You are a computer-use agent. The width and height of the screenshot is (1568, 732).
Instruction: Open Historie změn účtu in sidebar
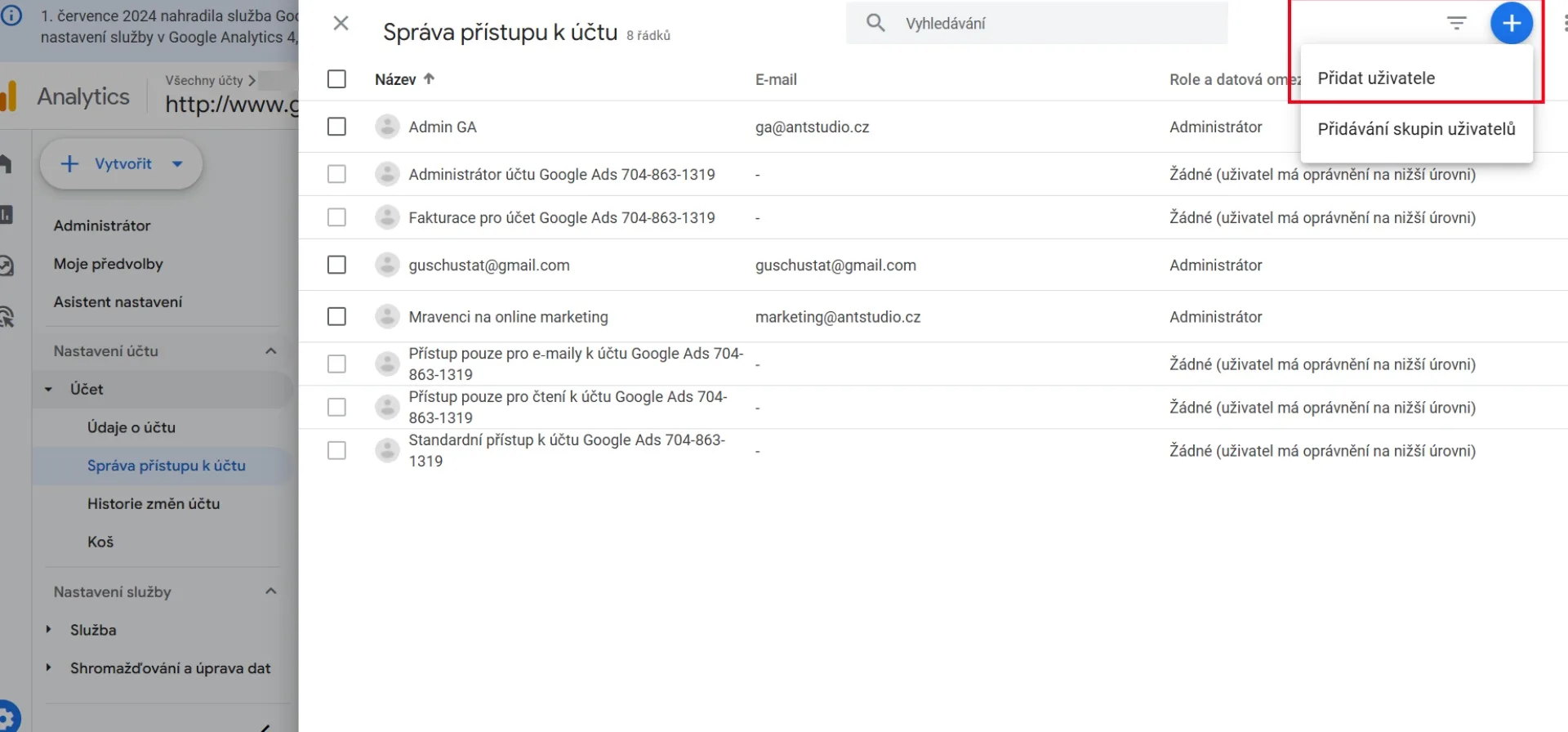154,503
